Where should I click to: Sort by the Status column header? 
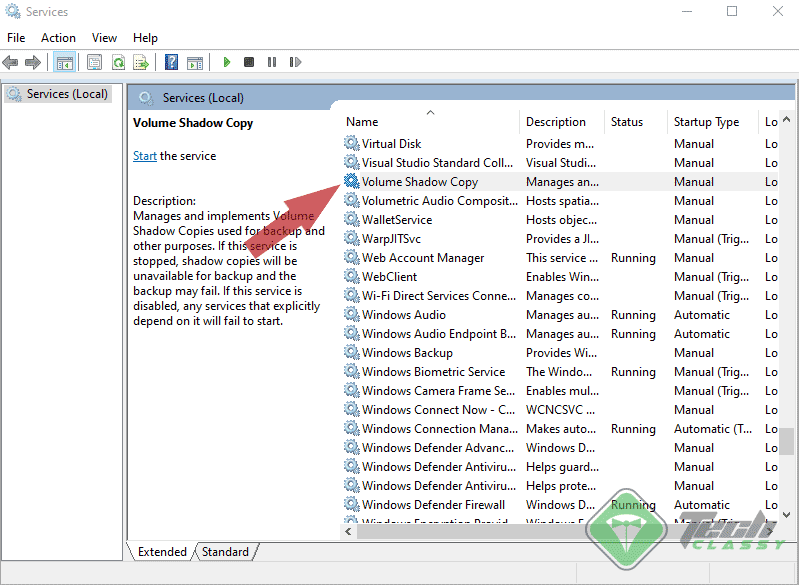635,122
